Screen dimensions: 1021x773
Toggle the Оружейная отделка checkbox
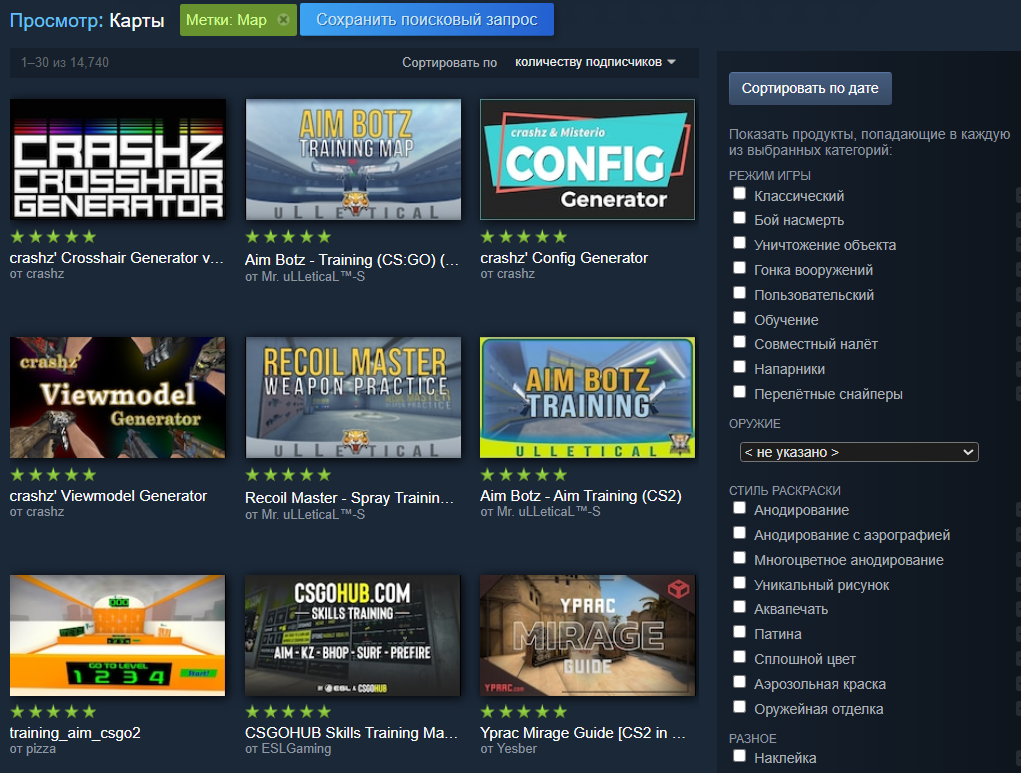[x=739, y=706]
